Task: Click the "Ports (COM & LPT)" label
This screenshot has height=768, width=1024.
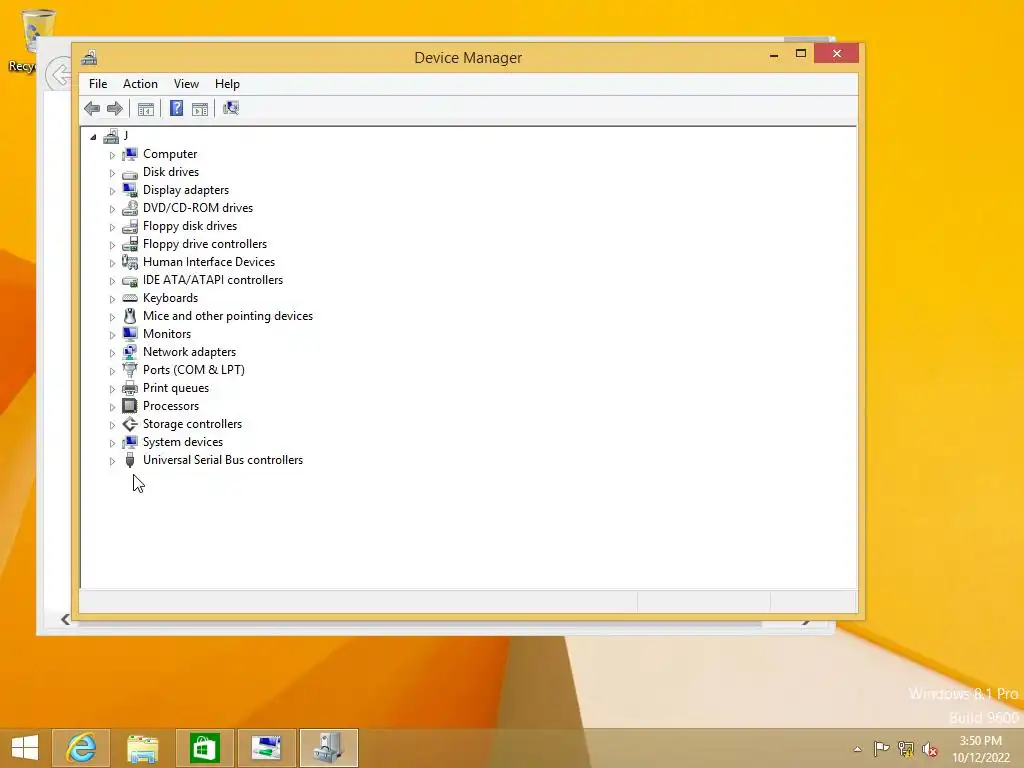Action: [x=194, y=370]
